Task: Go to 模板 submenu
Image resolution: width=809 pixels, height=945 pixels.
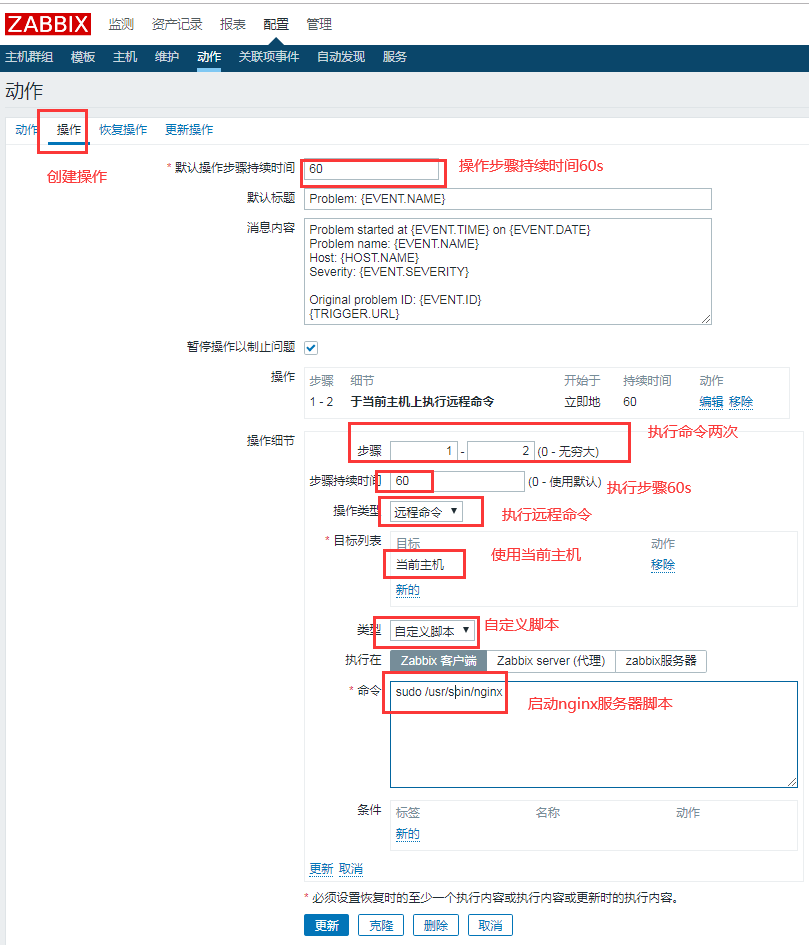Action: point(83,57)
